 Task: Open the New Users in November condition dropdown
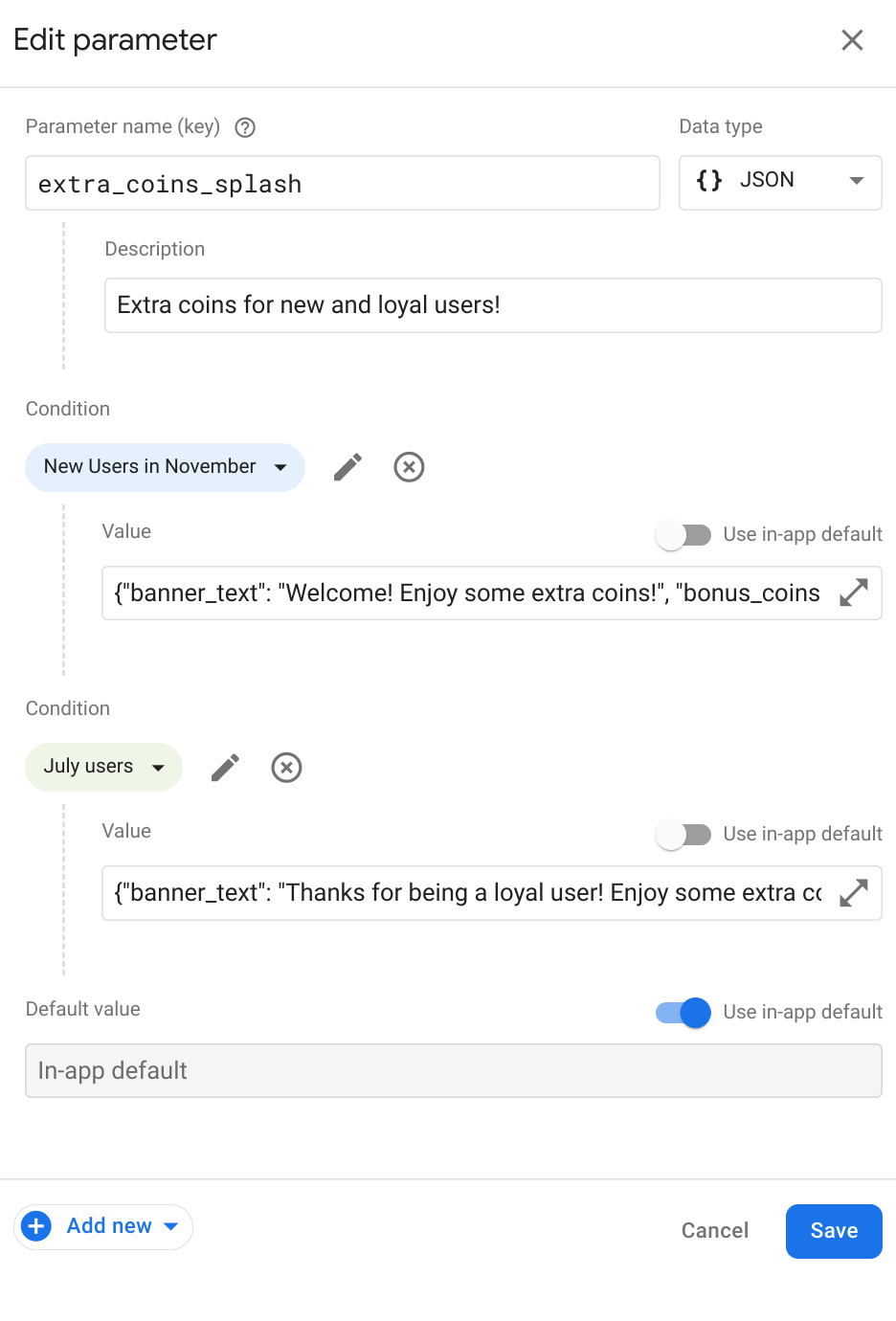click(280, 467)
